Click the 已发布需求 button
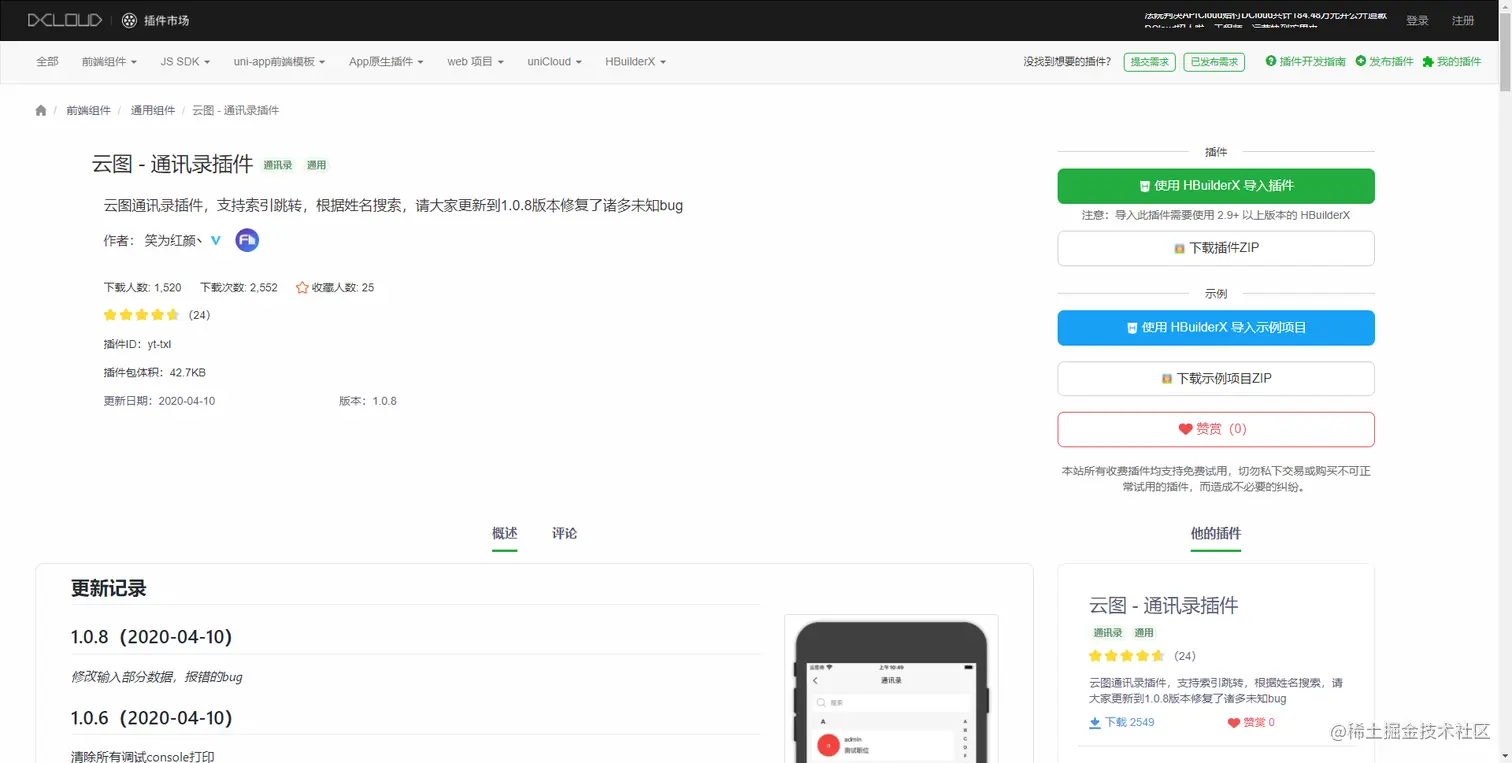The width and height of the screenshot is (1512, 763). point(1214,62)
